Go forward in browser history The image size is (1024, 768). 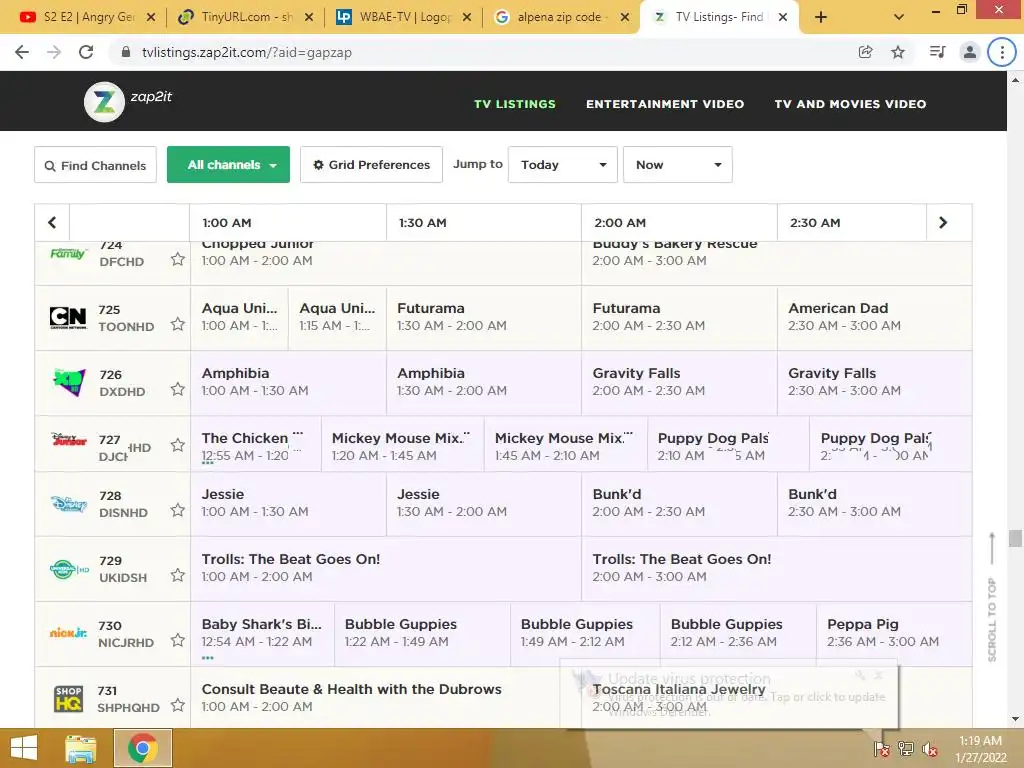point(54,52)
